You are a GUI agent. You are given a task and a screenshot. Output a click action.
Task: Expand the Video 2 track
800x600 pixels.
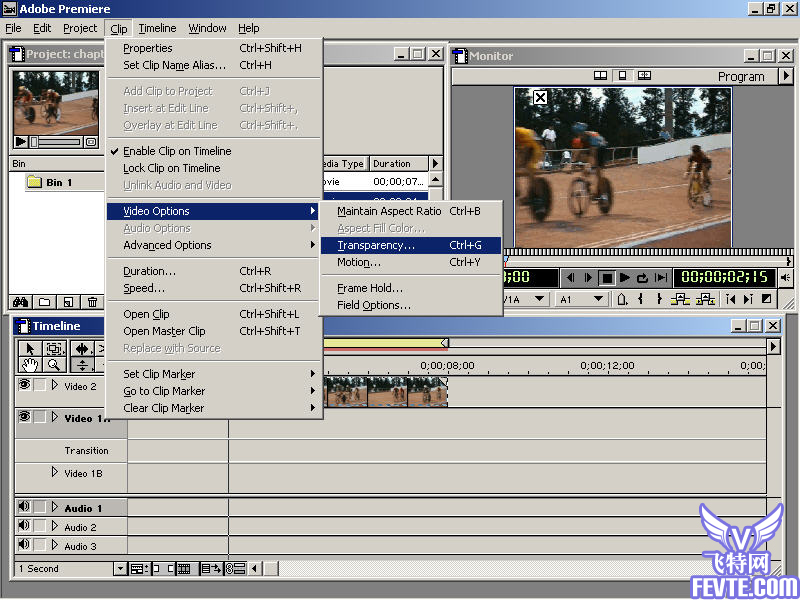pyautogui.click(x=55, y=385)
